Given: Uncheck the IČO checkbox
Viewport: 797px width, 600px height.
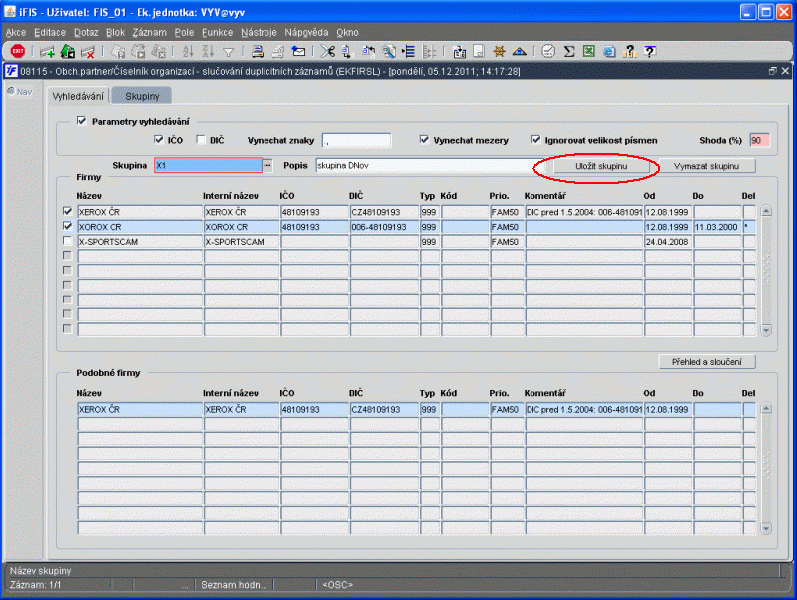Looking at the screenshot, I should click(x=159, y=139).
